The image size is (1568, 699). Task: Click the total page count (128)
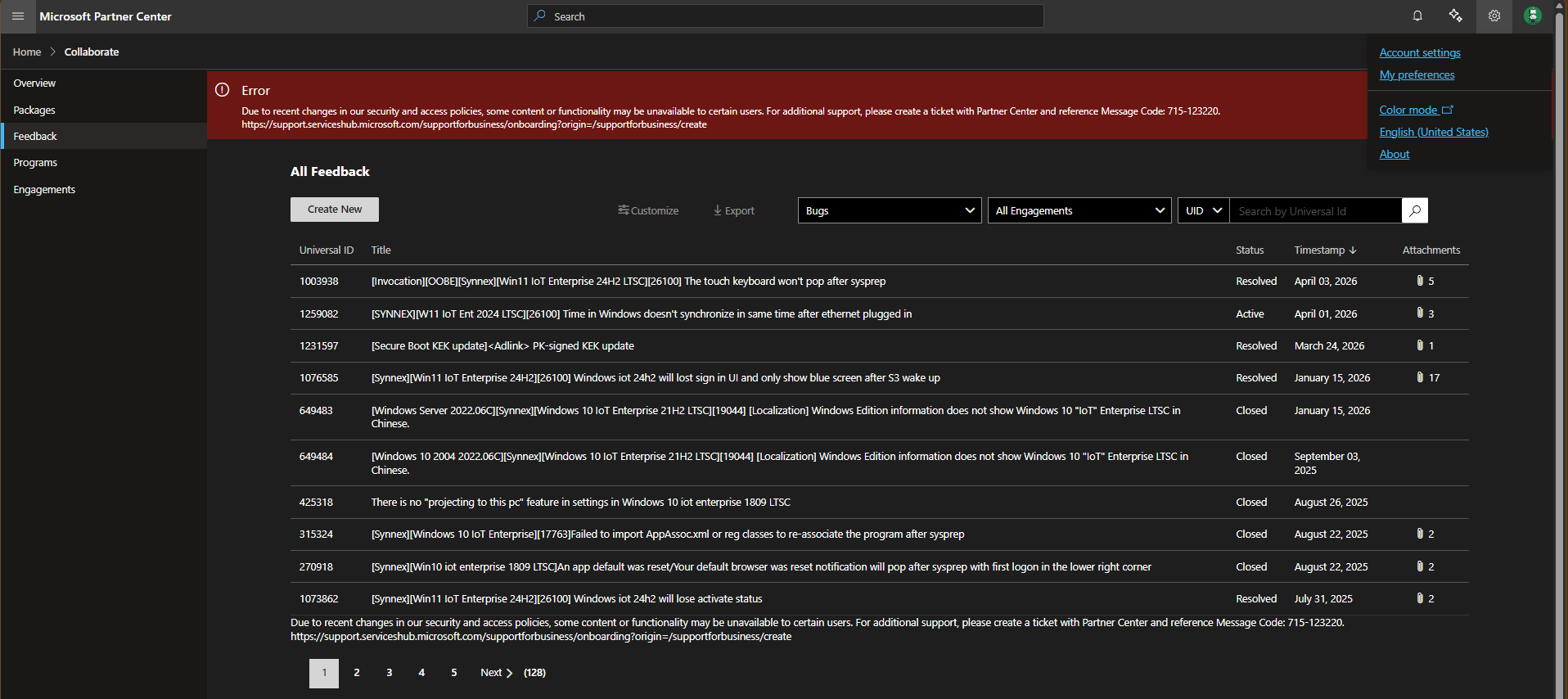(534, 673)
